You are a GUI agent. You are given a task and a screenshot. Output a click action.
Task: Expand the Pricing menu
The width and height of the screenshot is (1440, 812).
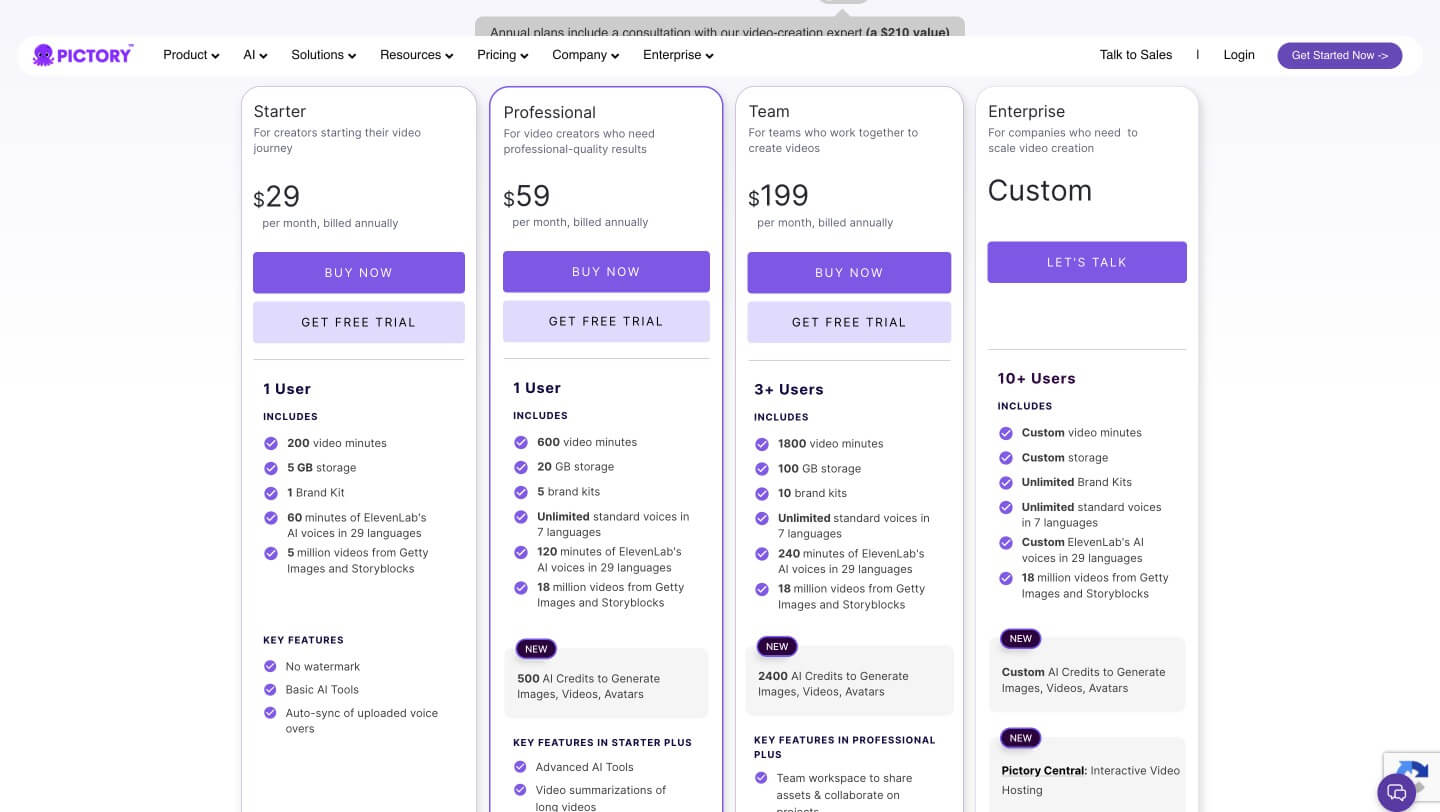(x=503, y=55)
